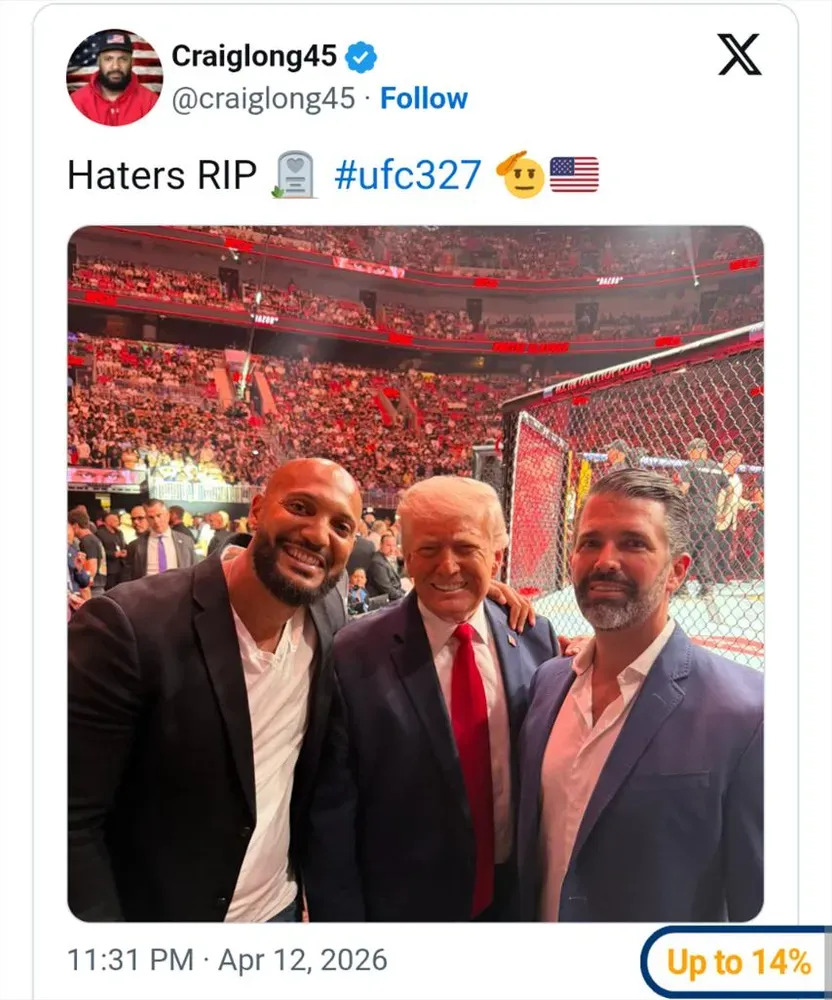Click the Apr 12, 2026 date
Image resolution: width=832 pixels, height=1000 pixels.
(x=303, y=960)
